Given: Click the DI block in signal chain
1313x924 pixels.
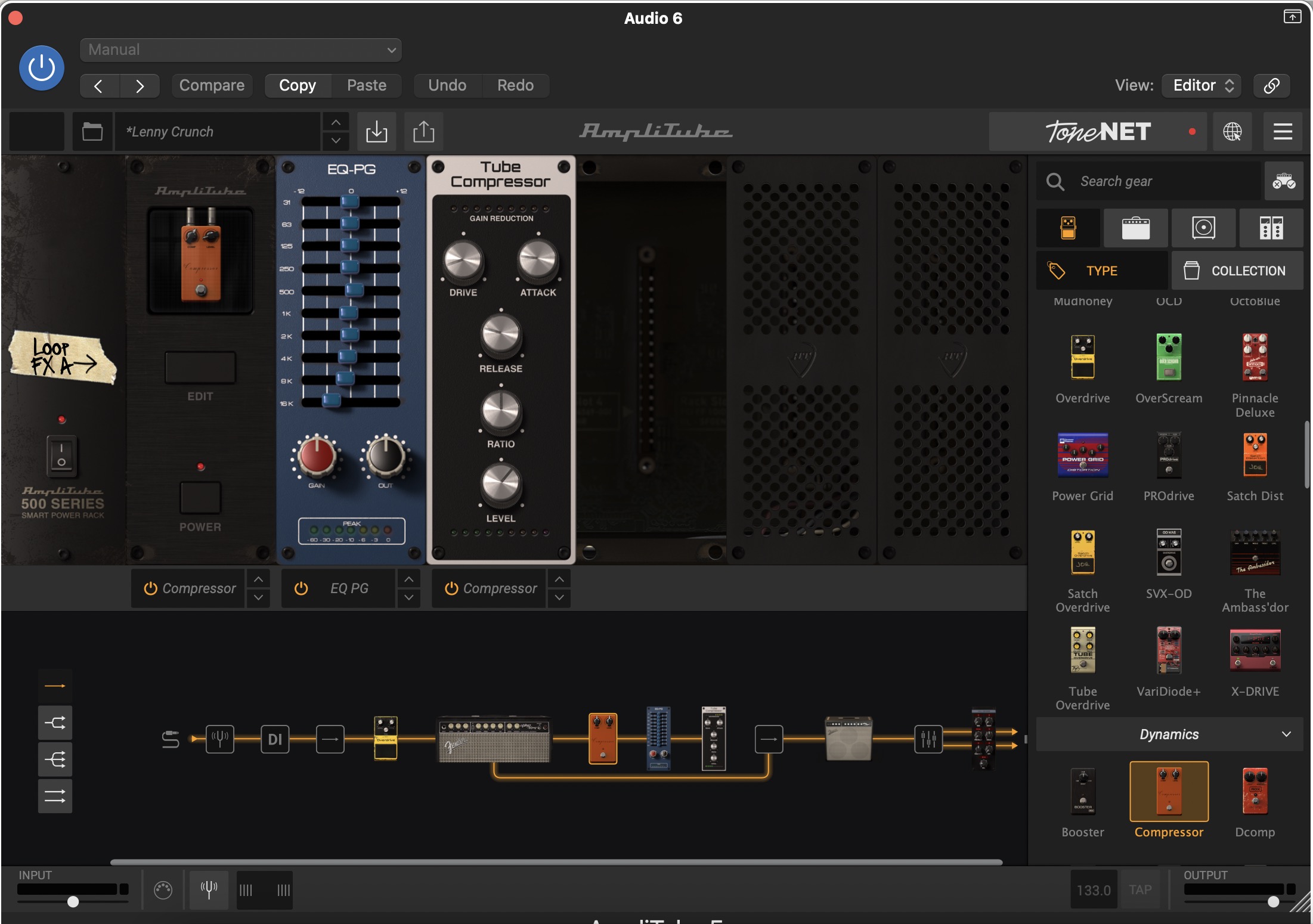Looking at the screenshot, I should point(275,740).
